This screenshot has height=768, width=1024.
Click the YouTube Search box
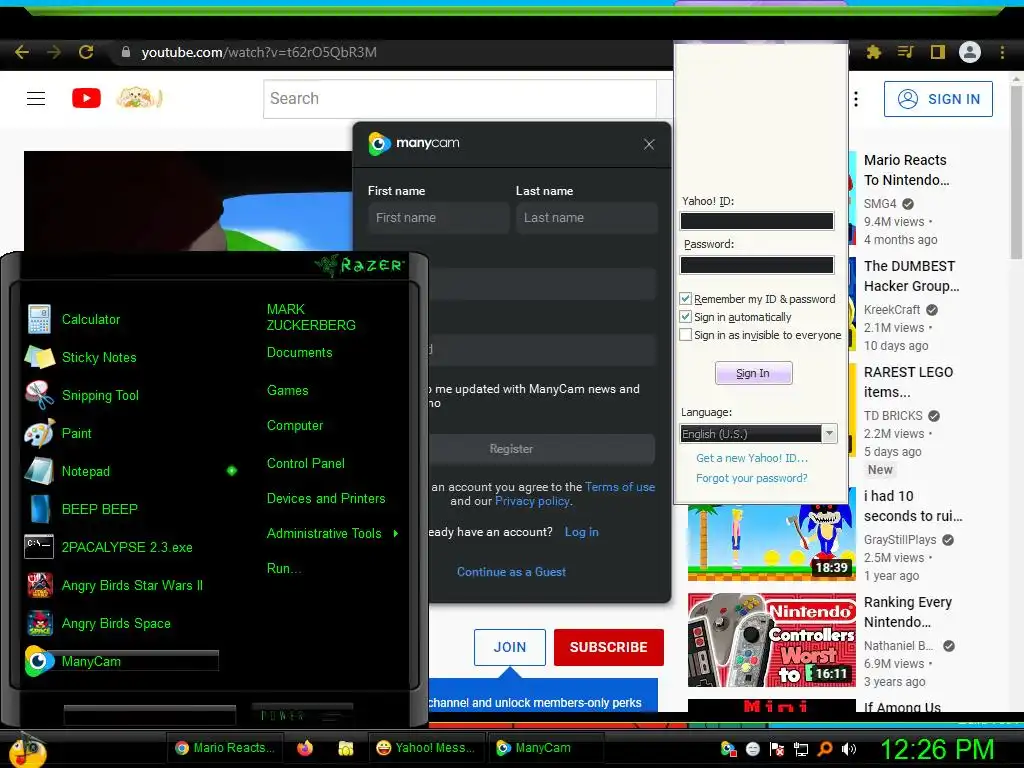pyautogui.click(x=460, y=99)
